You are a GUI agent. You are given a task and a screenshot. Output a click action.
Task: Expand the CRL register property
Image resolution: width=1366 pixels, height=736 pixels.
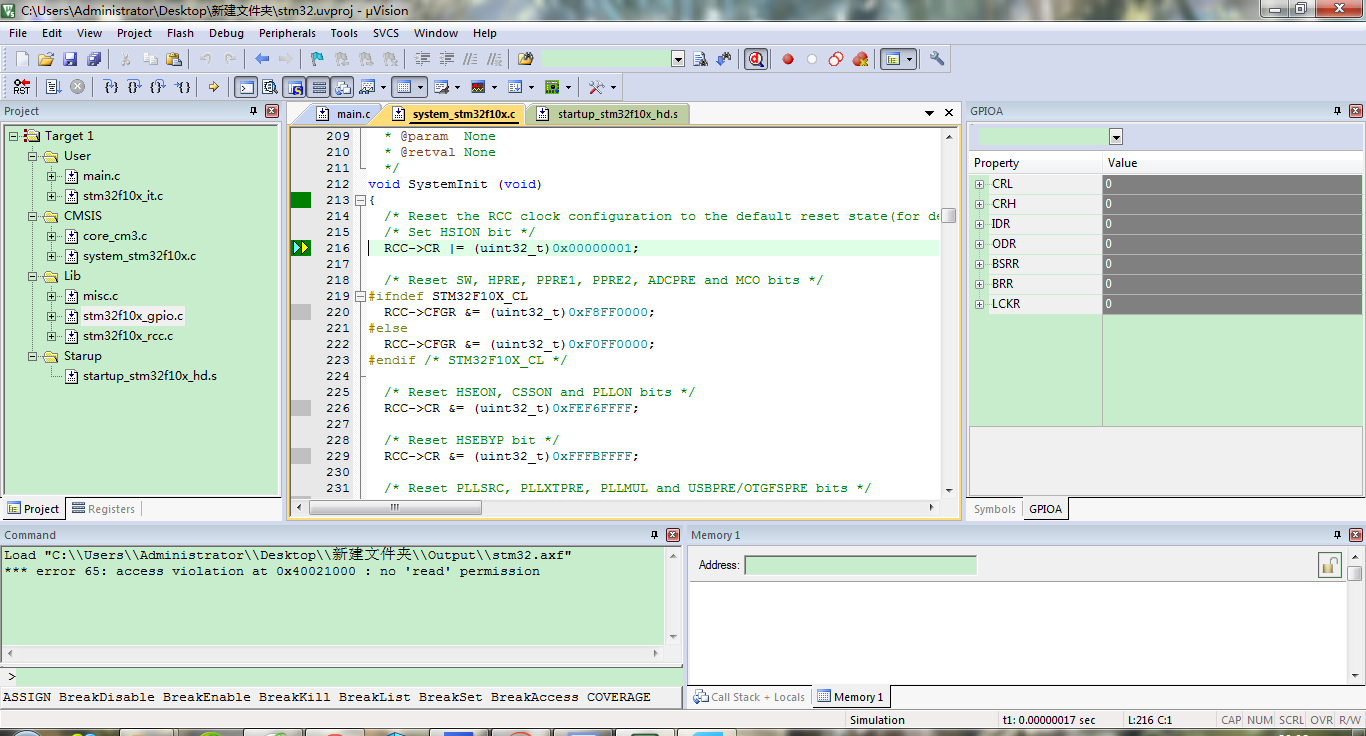(980, 184)
